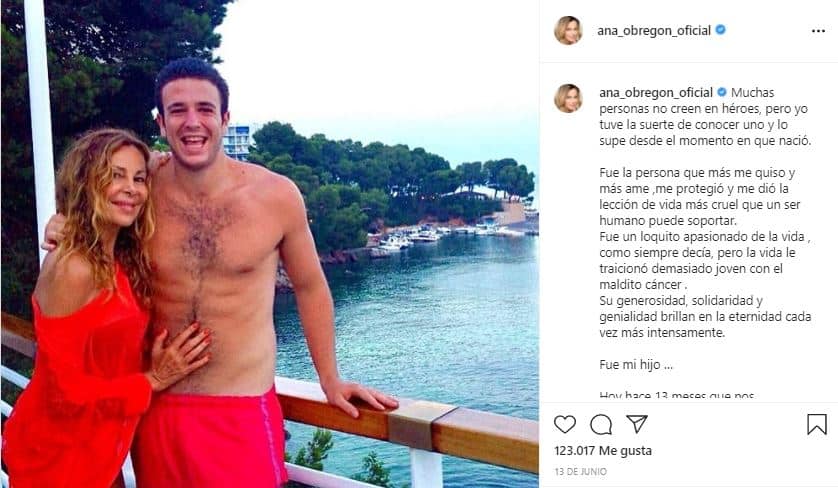
Task: Save post with bookmark icon
Action: 817,424
